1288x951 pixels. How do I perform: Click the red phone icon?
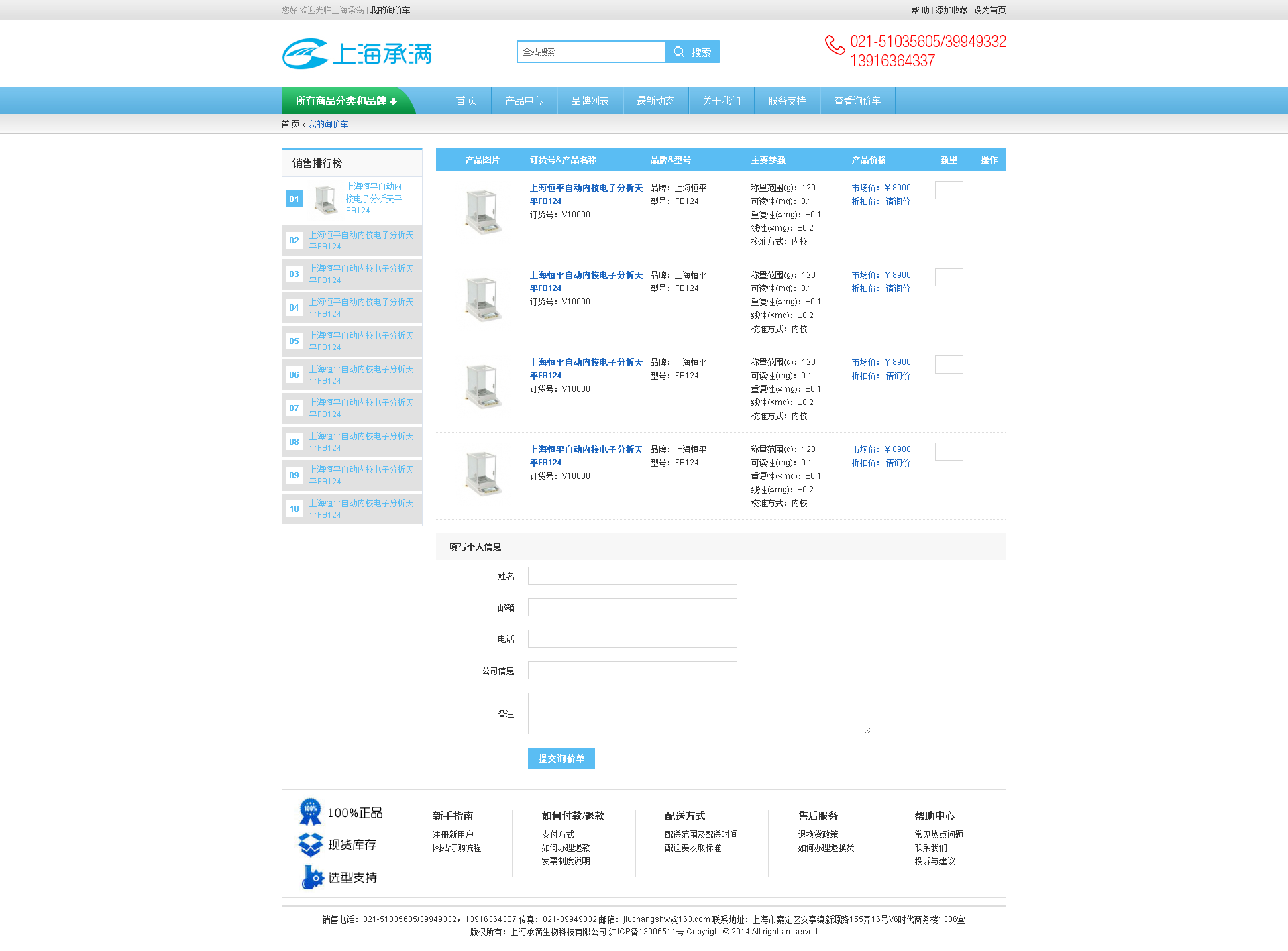835,45
